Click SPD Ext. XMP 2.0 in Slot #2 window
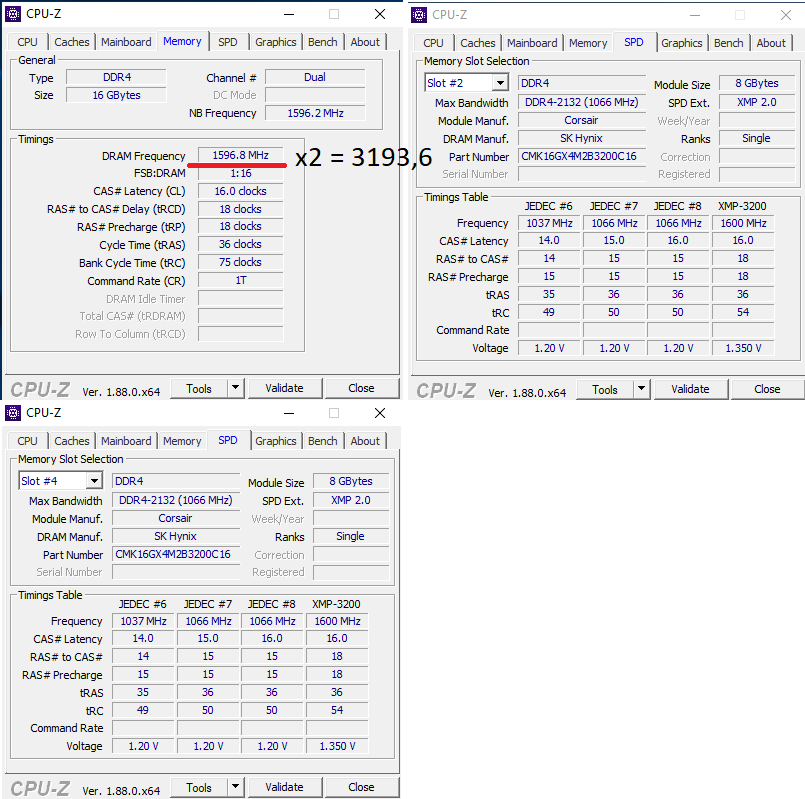 (757, 102)
